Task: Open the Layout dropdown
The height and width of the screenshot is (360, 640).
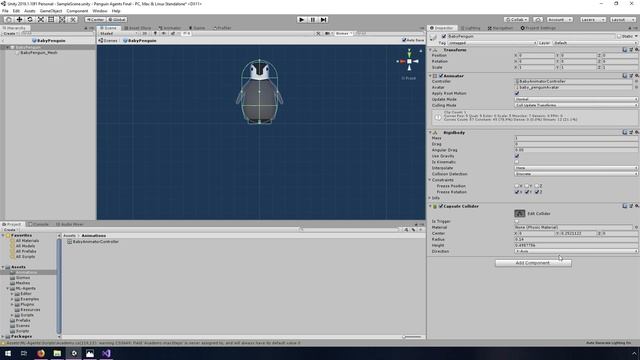Action: tap(622, 20)
